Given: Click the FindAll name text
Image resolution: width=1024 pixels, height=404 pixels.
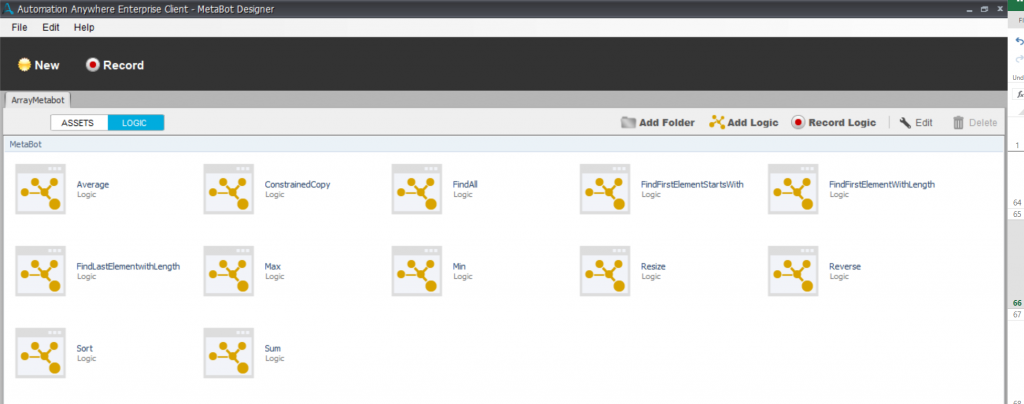Looking at the screenshot, I should pyautogui.click(x=465, y=185).
